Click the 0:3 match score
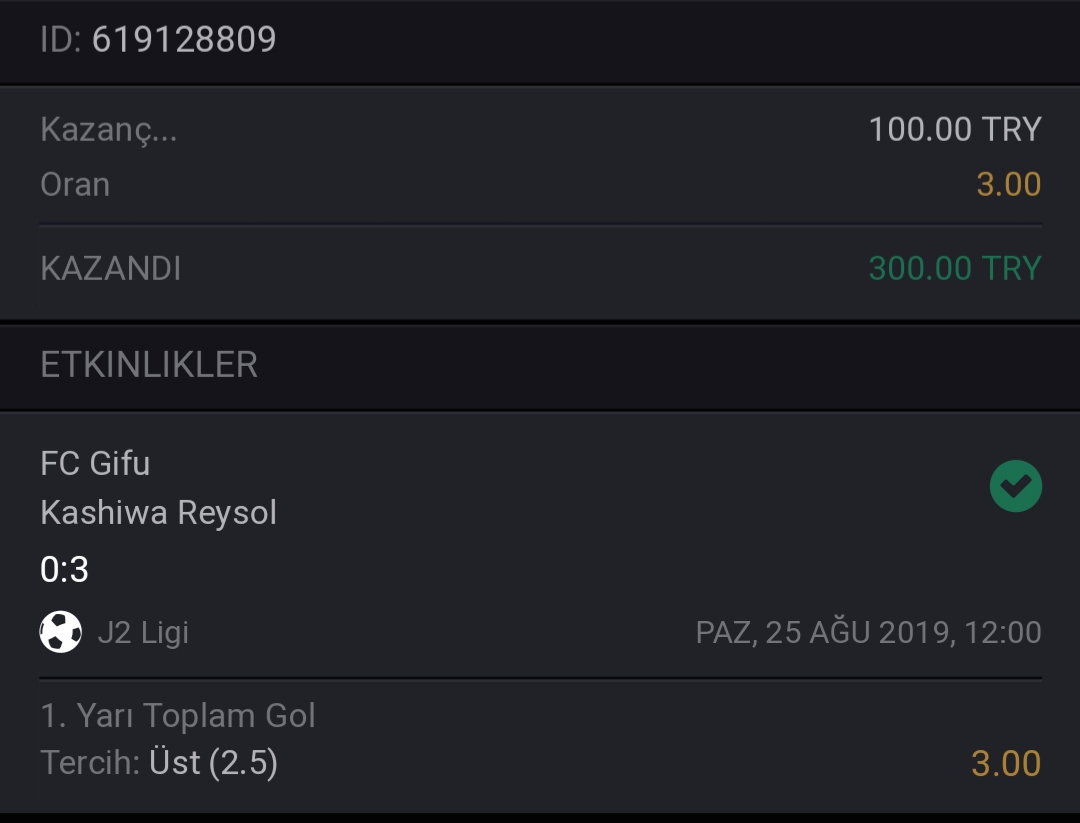The image size is (1080, 823). (64, 570)
